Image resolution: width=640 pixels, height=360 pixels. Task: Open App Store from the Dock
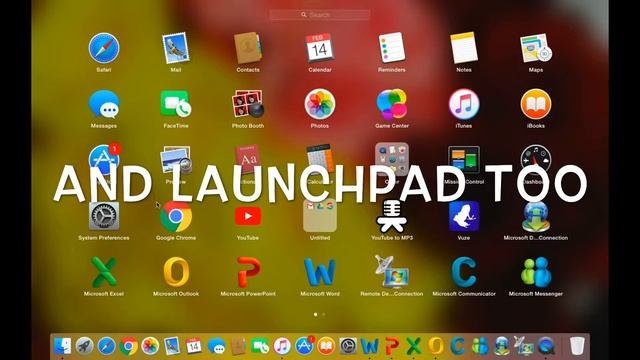coord(304,345)
